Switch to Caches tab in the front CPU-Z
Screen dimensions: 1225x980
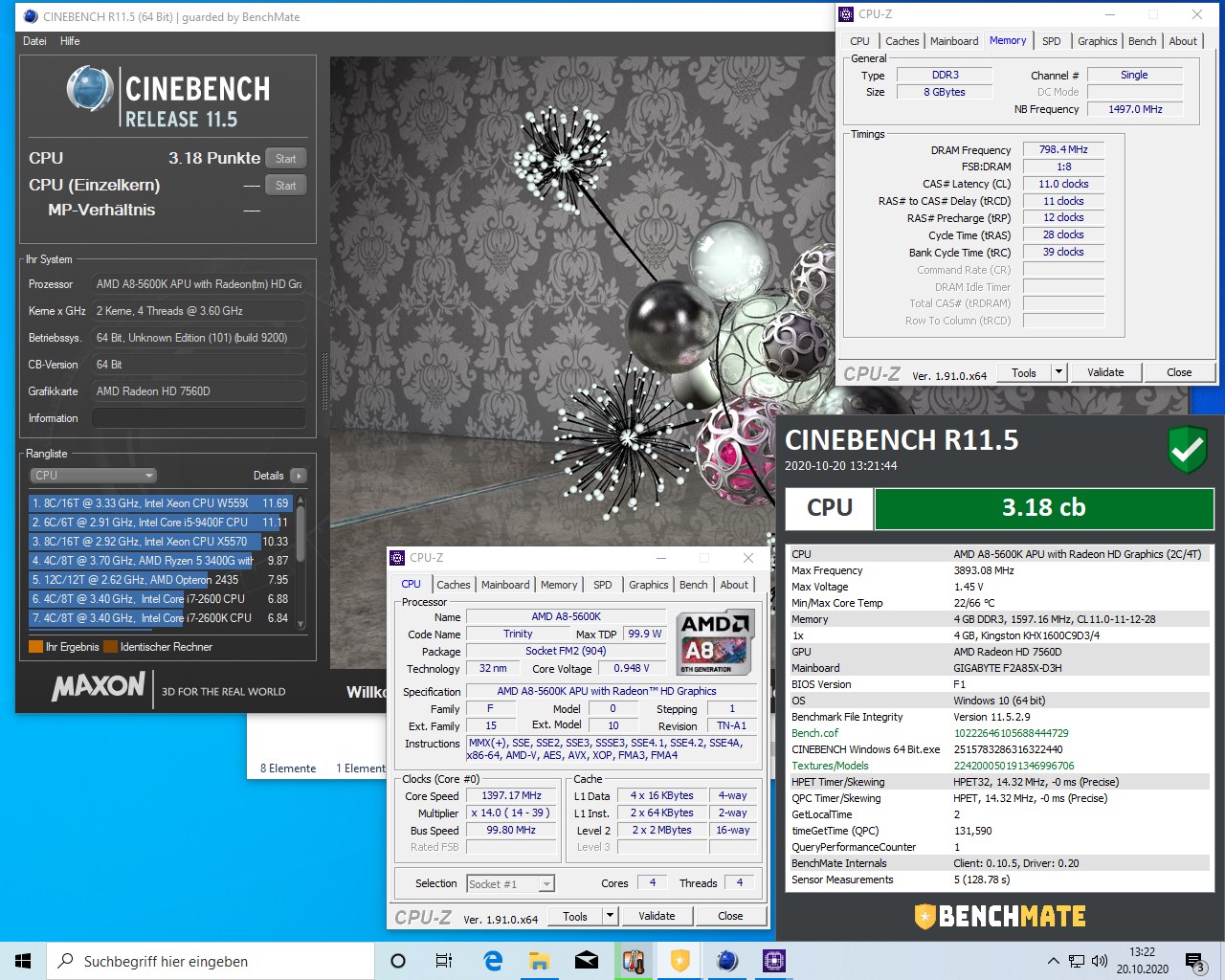(454, 585)
